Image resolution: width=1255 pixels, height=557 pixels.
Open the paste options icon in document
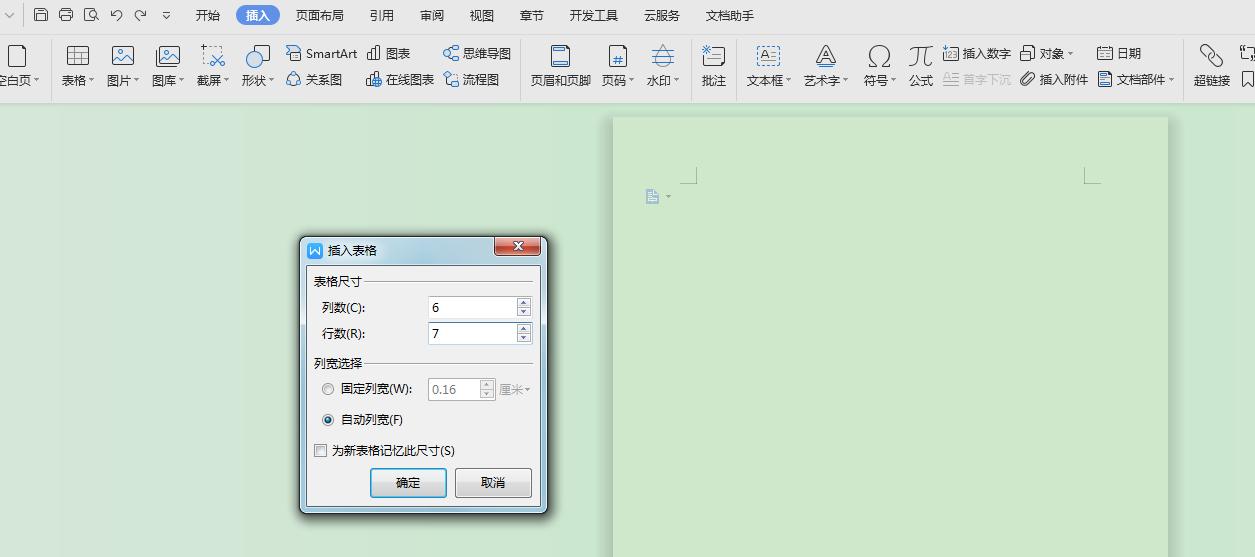pyautogui.click(x=658, y=197)
